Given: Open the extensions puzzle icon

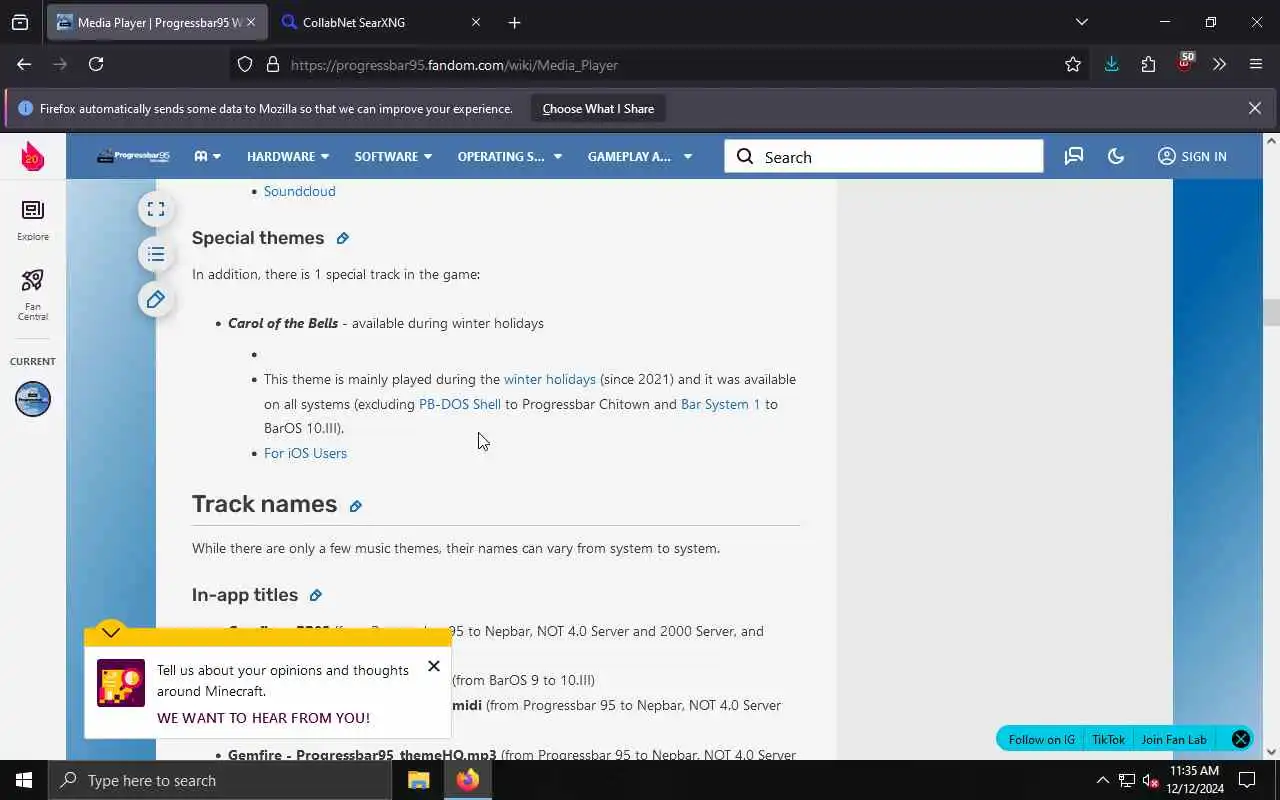Looking at the screenshot, I should pos(1148,64).
